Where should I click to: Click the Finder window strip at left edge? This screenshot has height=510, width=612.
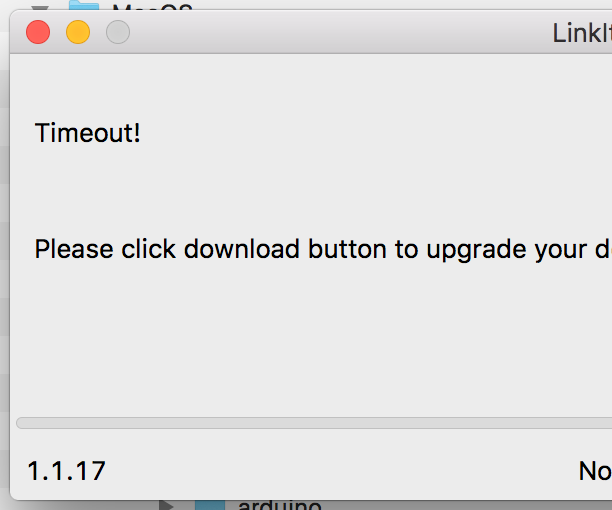[x=4, y=250]
